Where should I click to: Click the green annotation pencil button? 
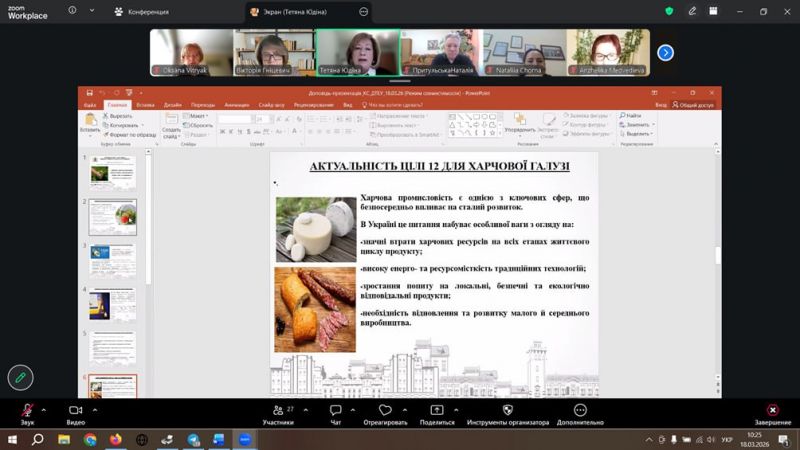(19, 377)
